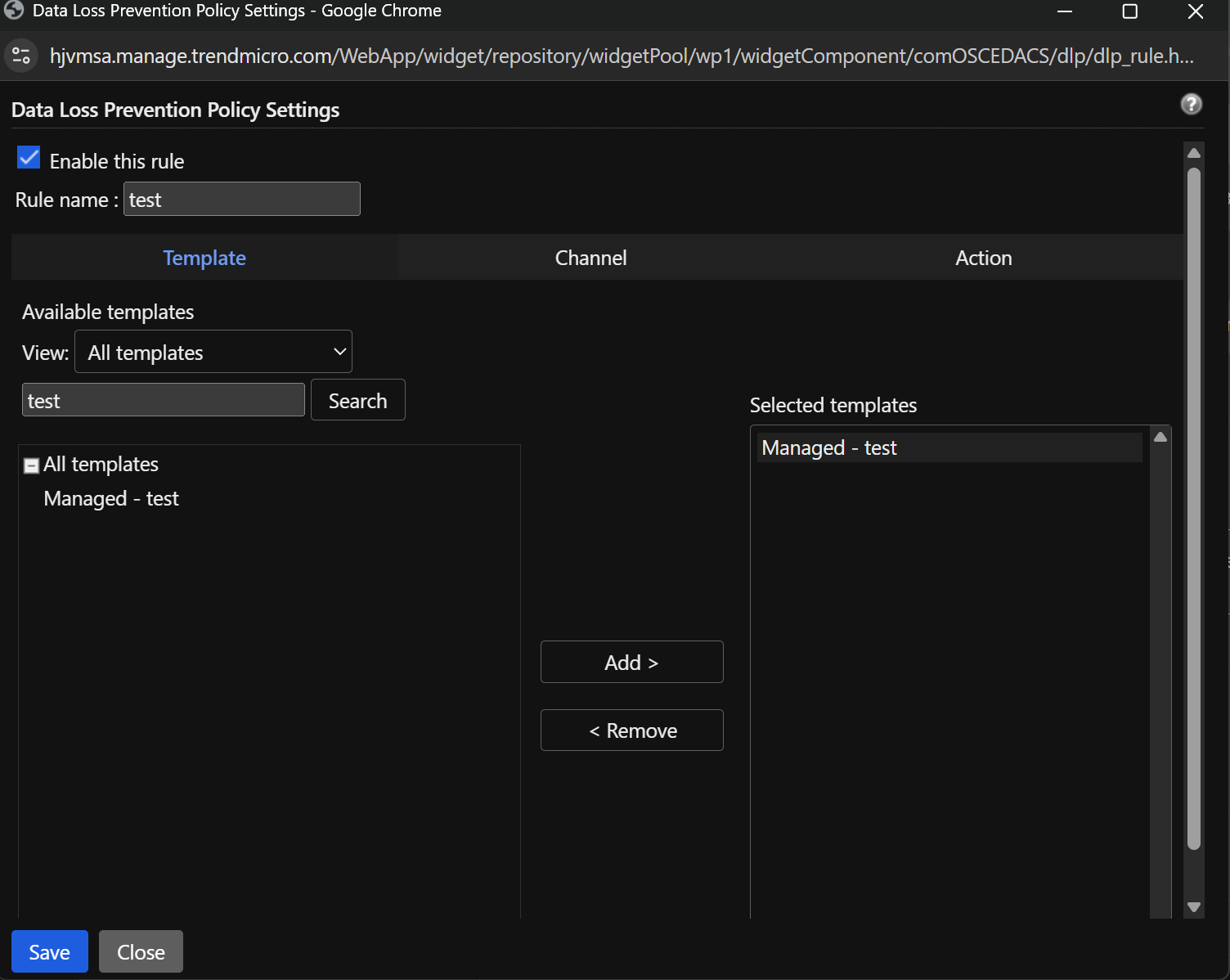Click the site information icon in address bar
This screenshot has height=980, width=1230.
[21, 56]
